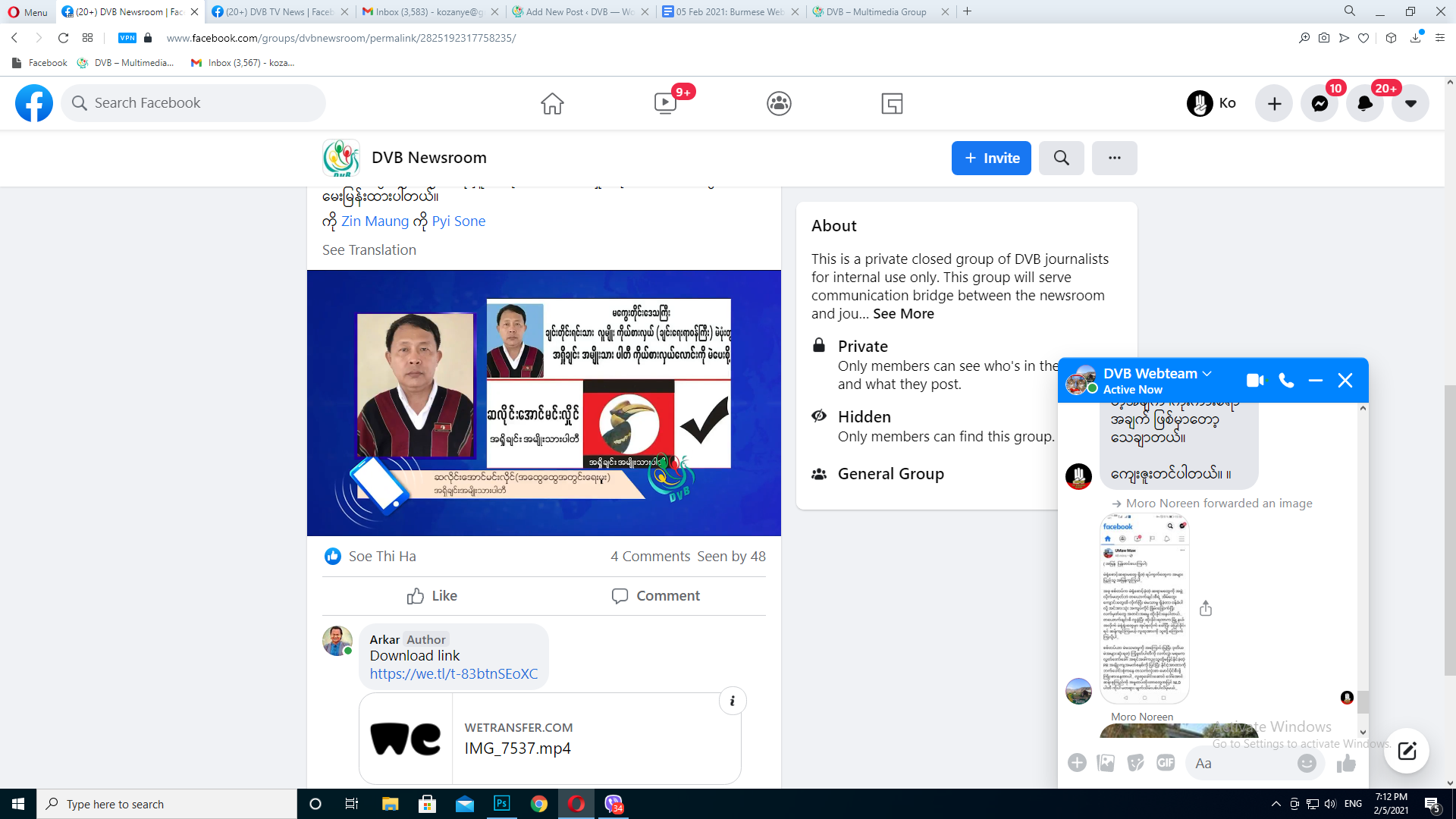Open the Messenger icon
Viewport: 1456px width, 819px height.
(x=1319, y=103)
